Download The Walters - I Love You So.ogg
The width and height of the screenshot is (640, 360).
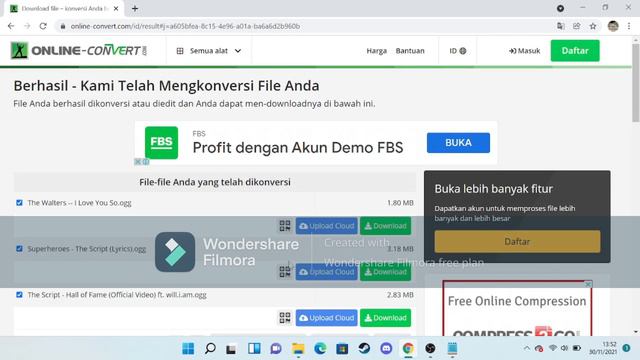pyautogui.click(x=385, y=226)
